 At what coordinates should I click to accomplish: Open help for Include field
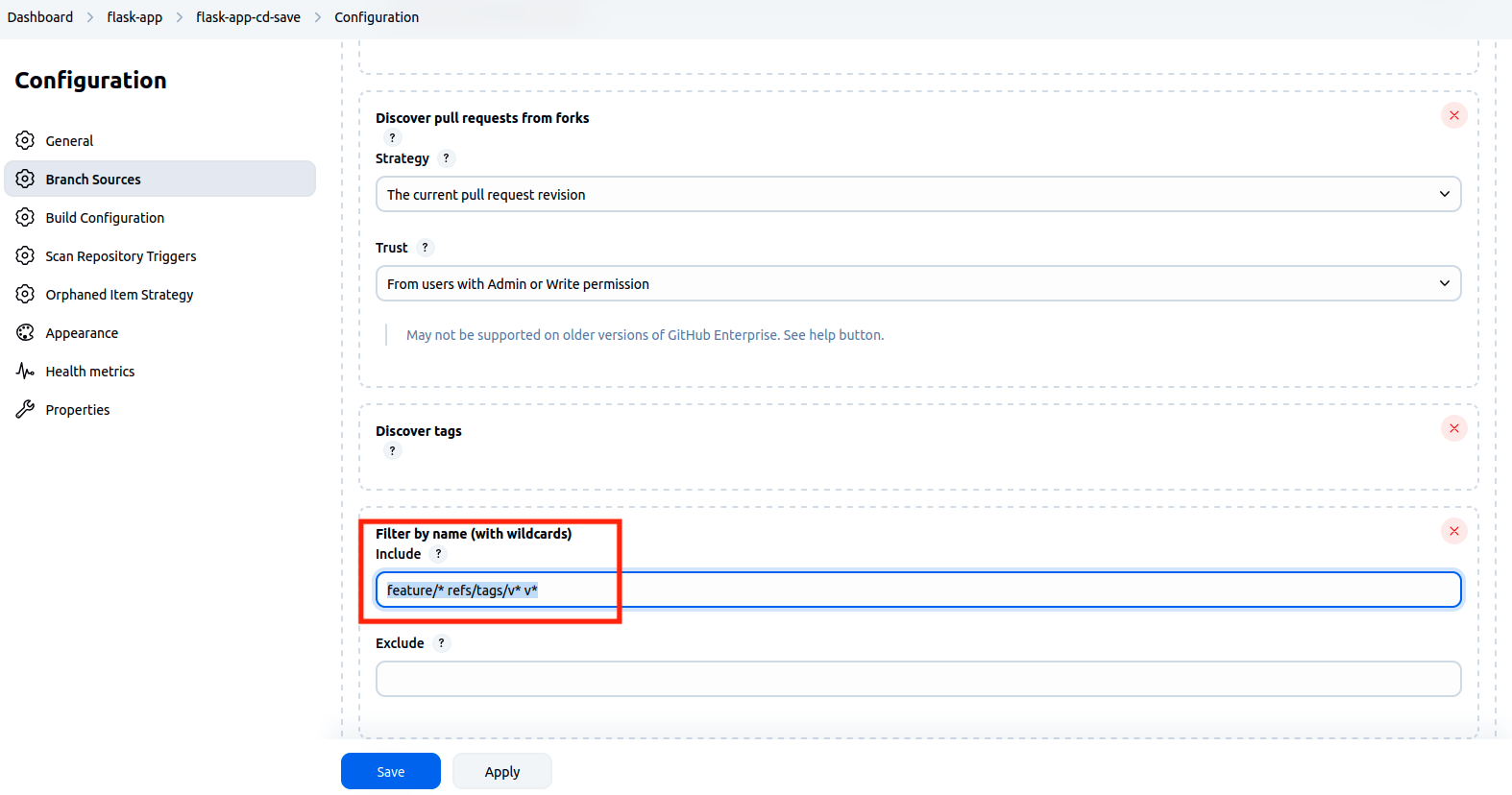click(438, 554)
